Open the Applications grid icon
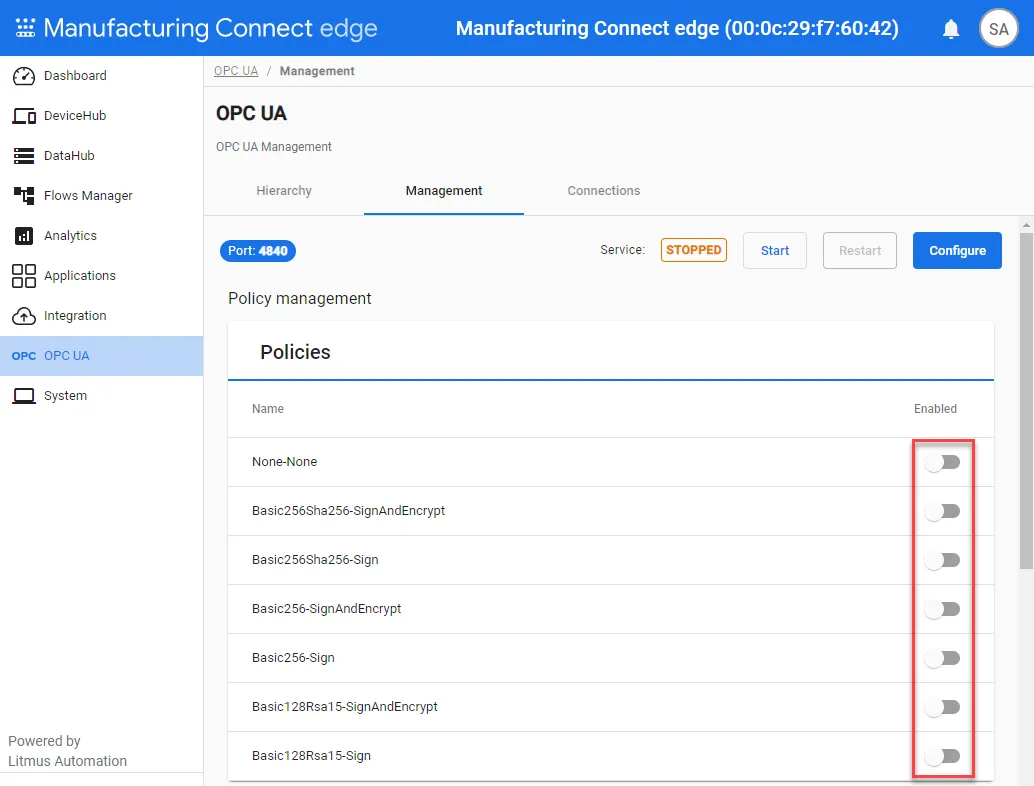The image size is (1034, 786). click(x=24, y=276)
